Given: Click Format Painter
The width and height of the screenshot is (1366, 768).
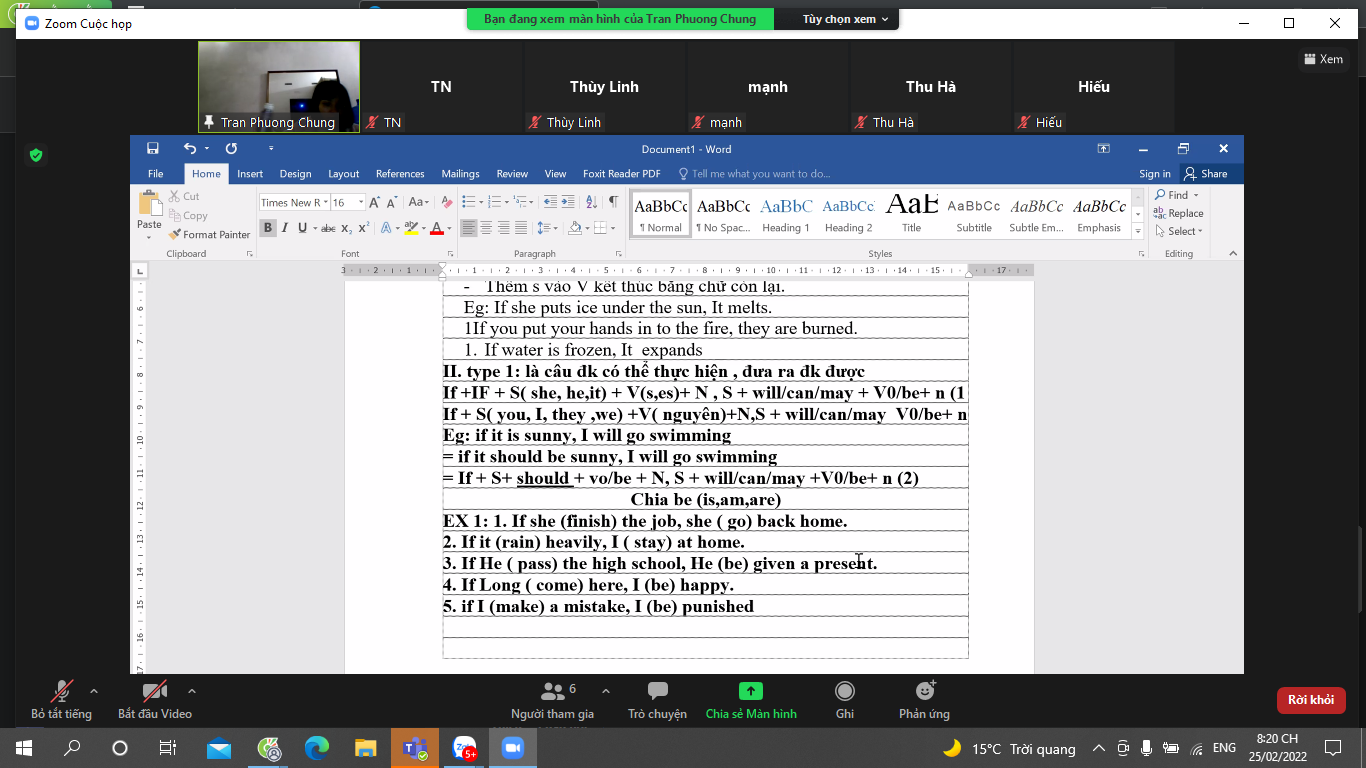Looking at the screenshot, I should [209, 235].
